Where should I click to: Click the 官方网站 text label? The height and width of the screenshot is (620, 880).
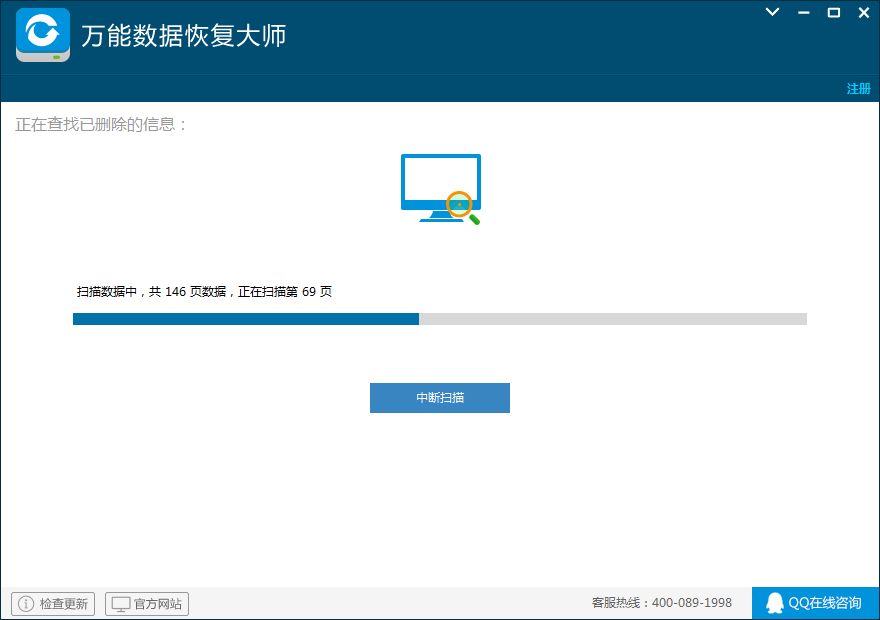[x=158, y=604]
